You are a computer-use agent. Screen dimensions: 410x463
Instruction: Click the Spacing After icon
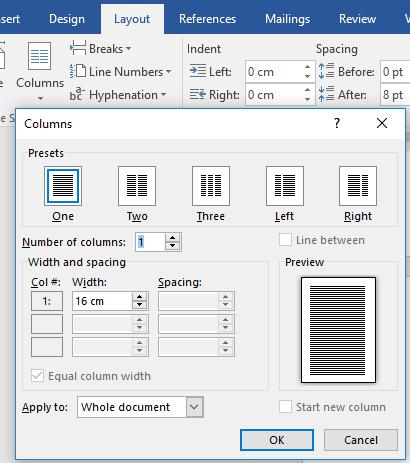click(x=326, y=94)
